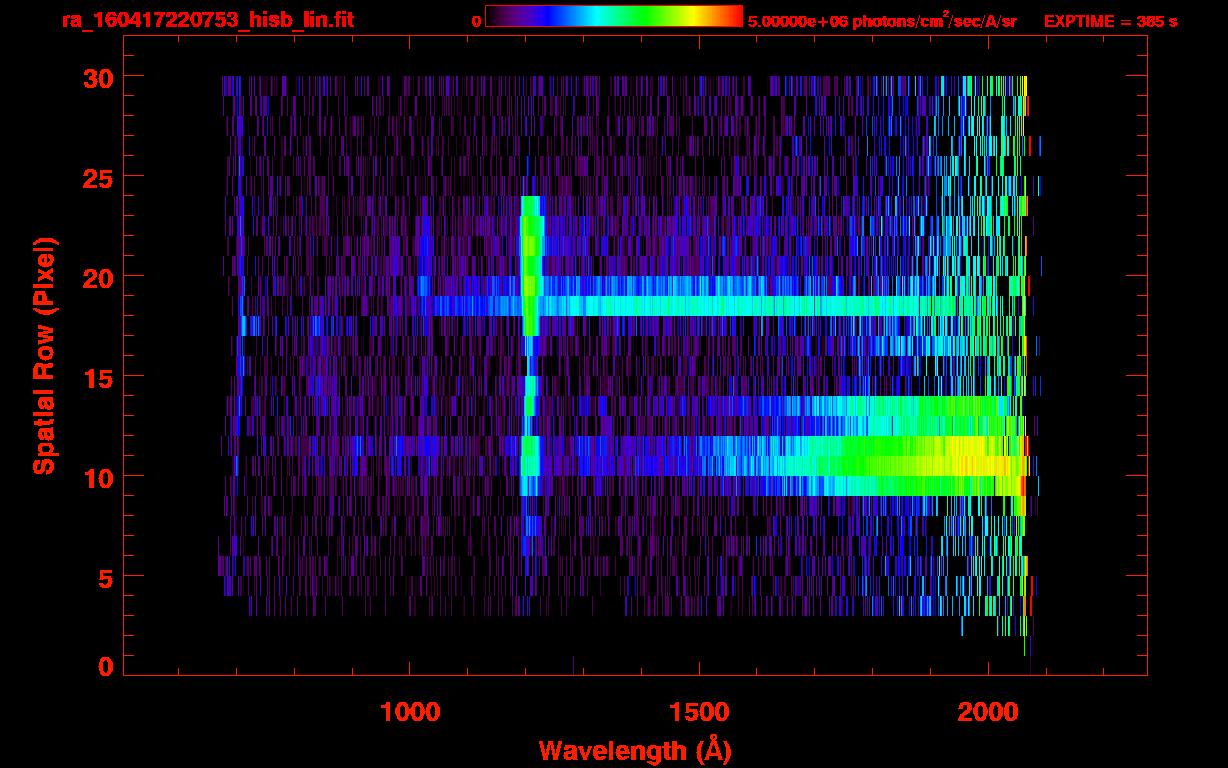Image resolution: width=1228 pixels, height=768 pixels.
Task: Click the ra_160417220753_hisb_lin.fit filename title
Action: coord(207,20)
